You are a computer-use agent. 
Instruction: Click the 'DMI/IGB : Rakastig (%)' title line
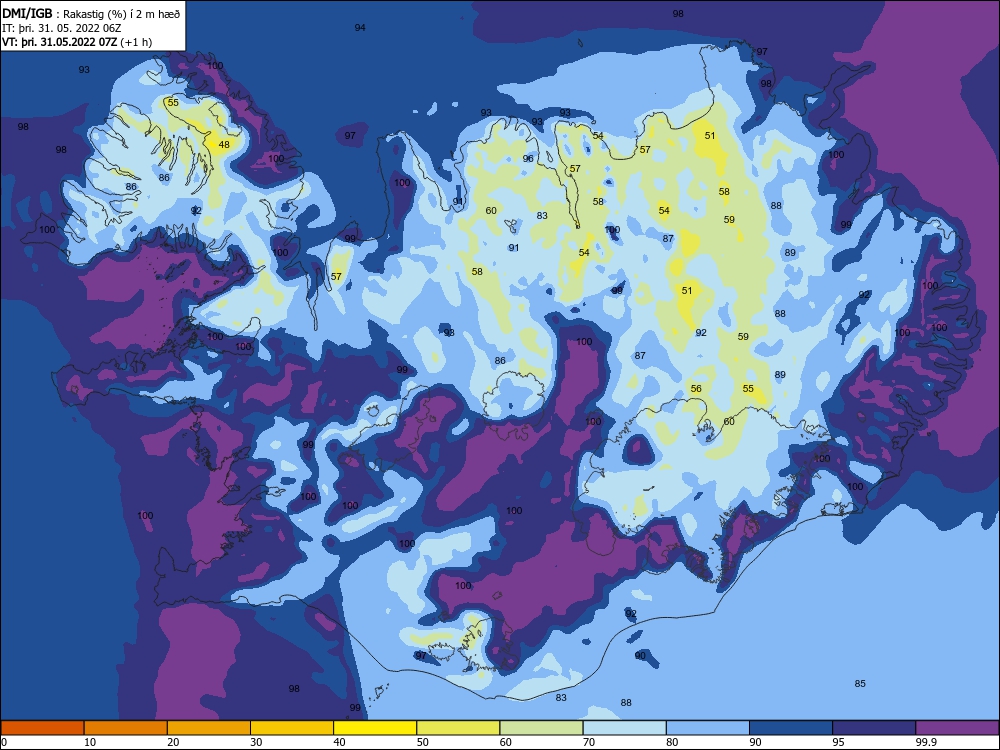point(91,14)
